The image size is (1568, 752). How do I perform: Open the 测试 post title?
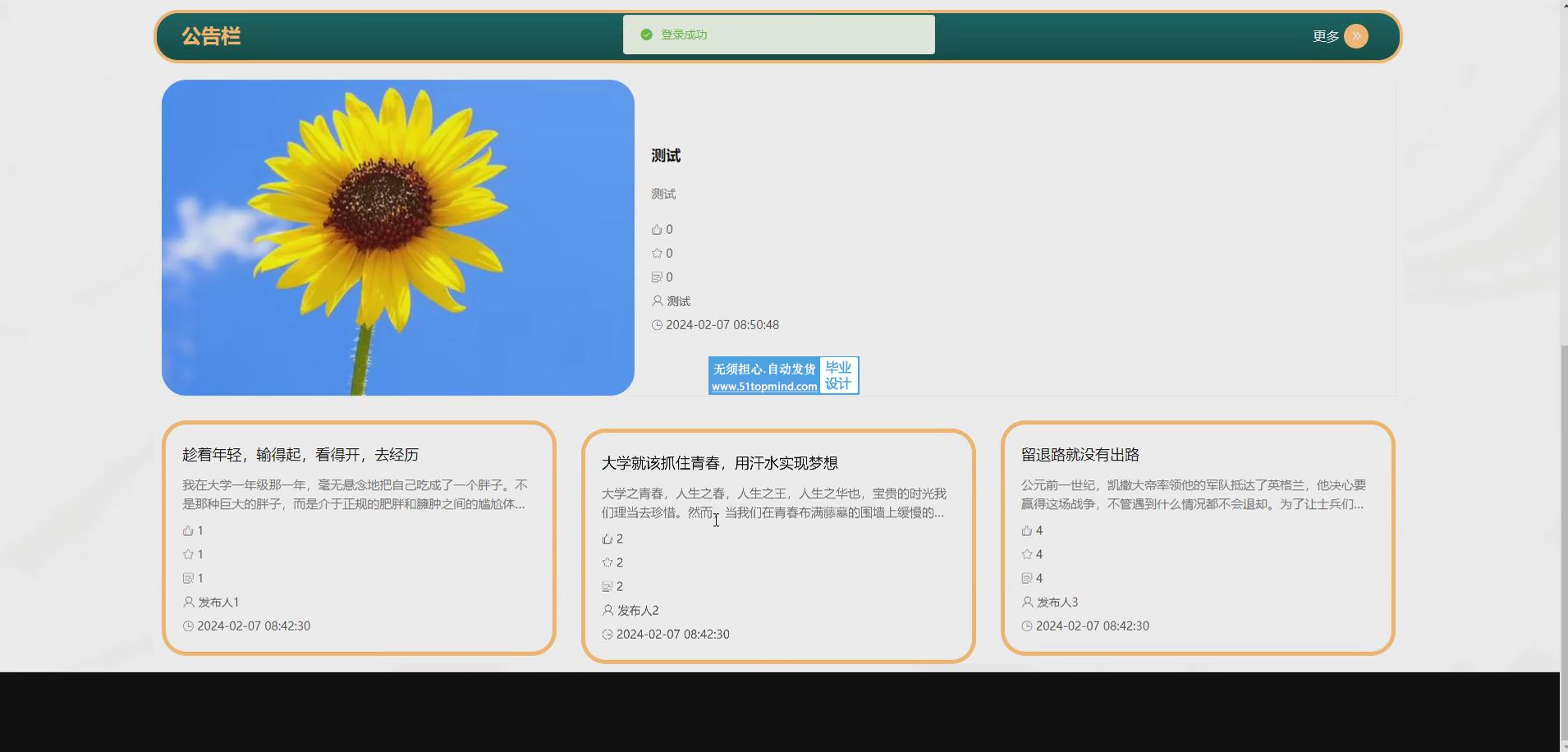click(666, 156)
